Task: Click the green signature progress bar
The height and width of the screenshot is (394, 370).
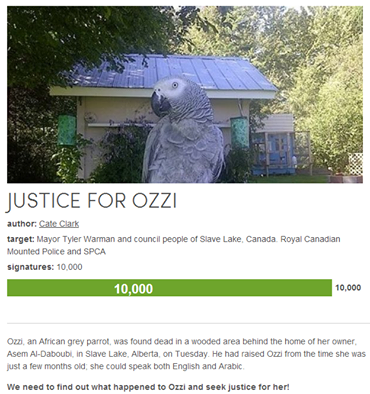Action: click(x=169, y=288)
